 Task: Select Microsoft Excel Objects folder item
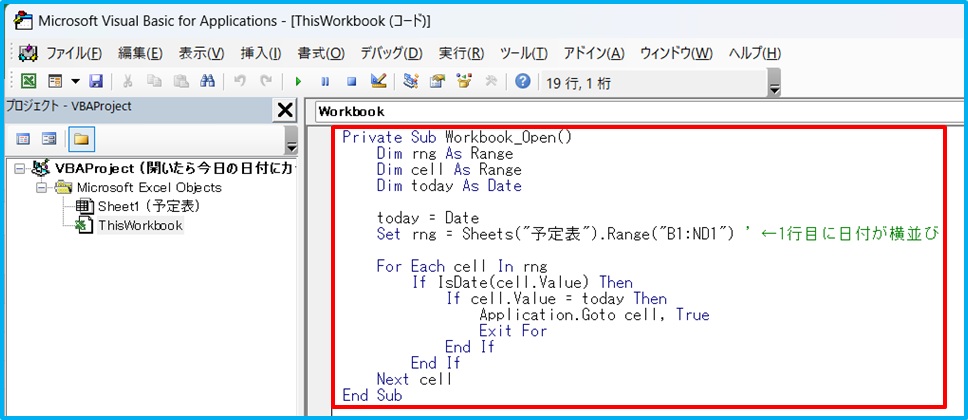click(x=149, y=187)
